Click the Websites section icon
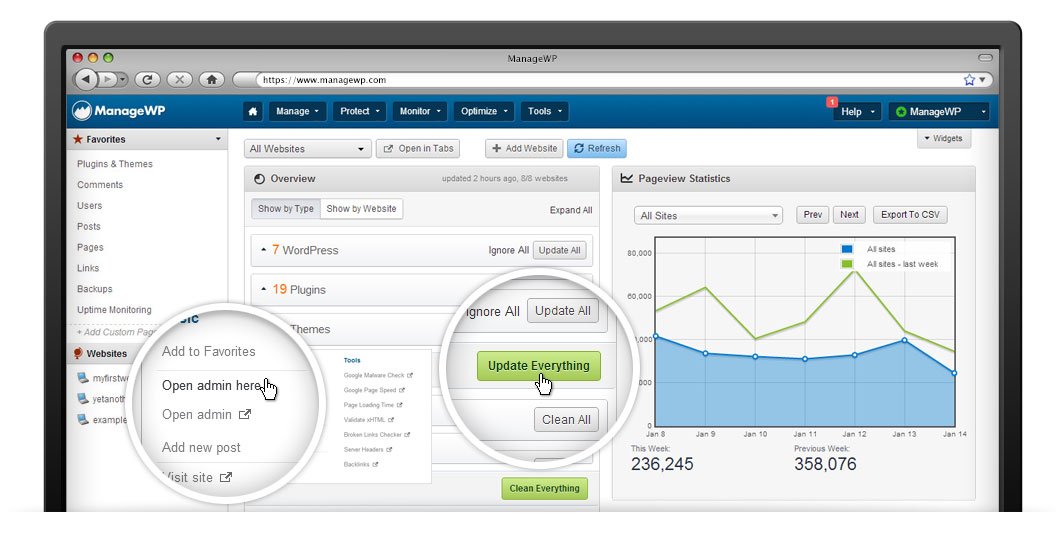The height and width of the screenshot is (535, 1064). (x=78, y=353)
